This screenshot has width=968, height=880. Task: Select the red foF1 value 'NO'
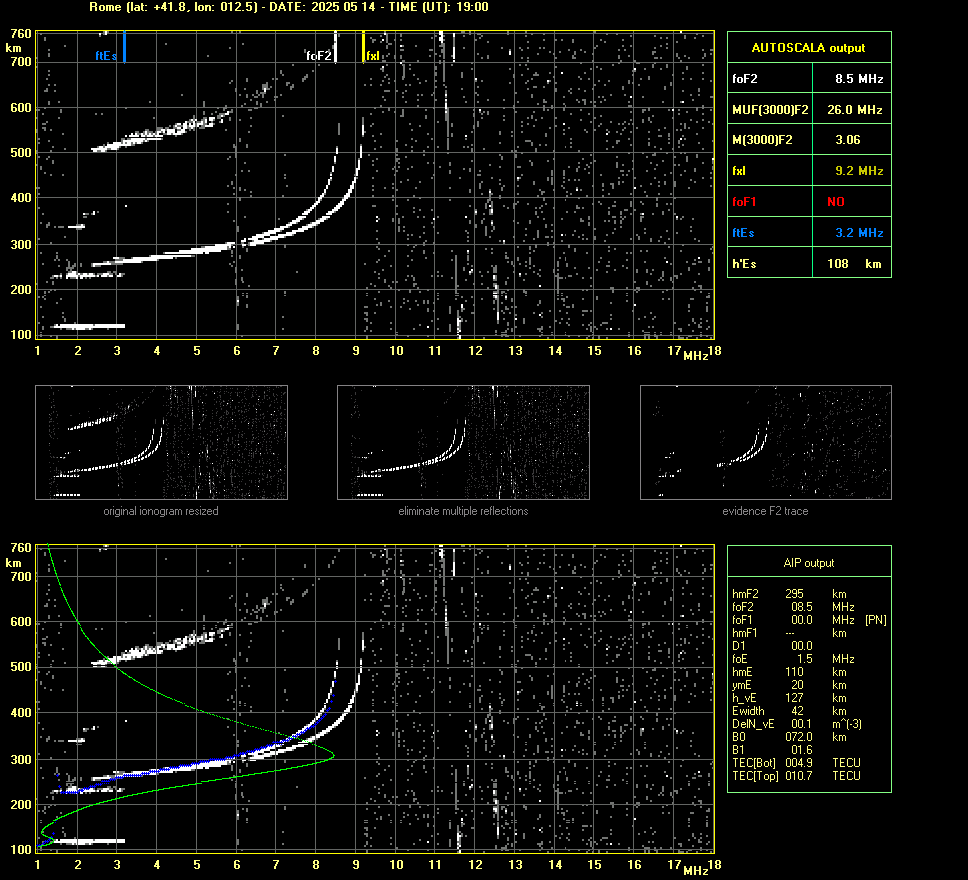point(836,202)
